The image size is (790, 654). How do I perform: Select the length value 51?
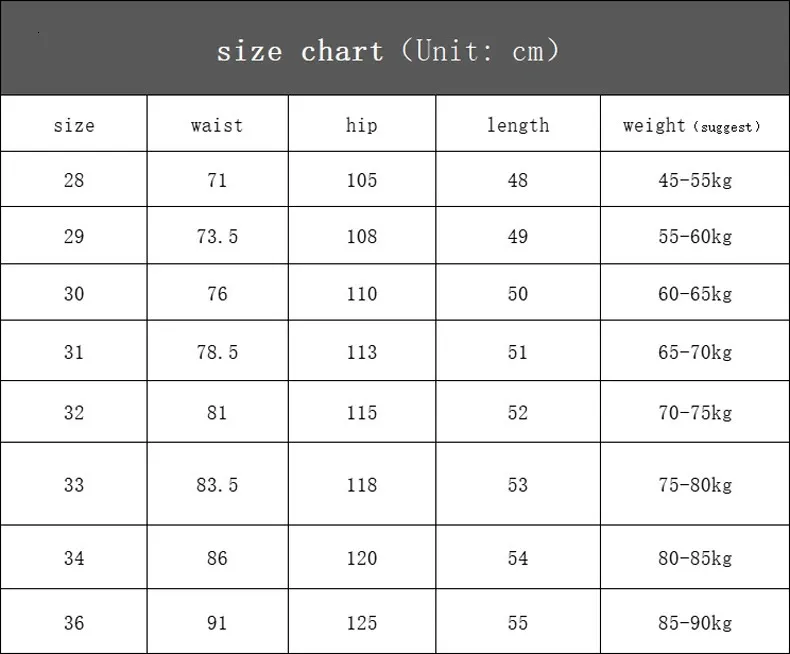click(x=518, y=352)
